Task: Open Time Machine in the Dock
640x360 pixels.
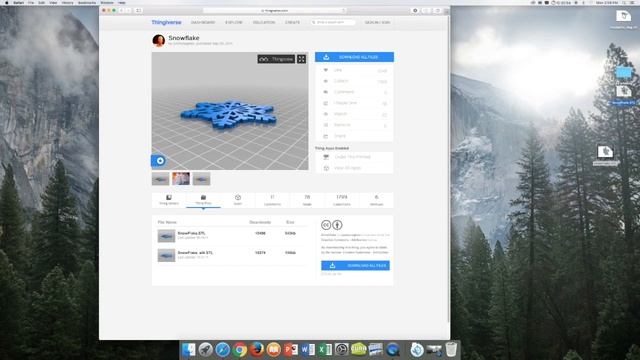Action: click(x=342, y=350)
